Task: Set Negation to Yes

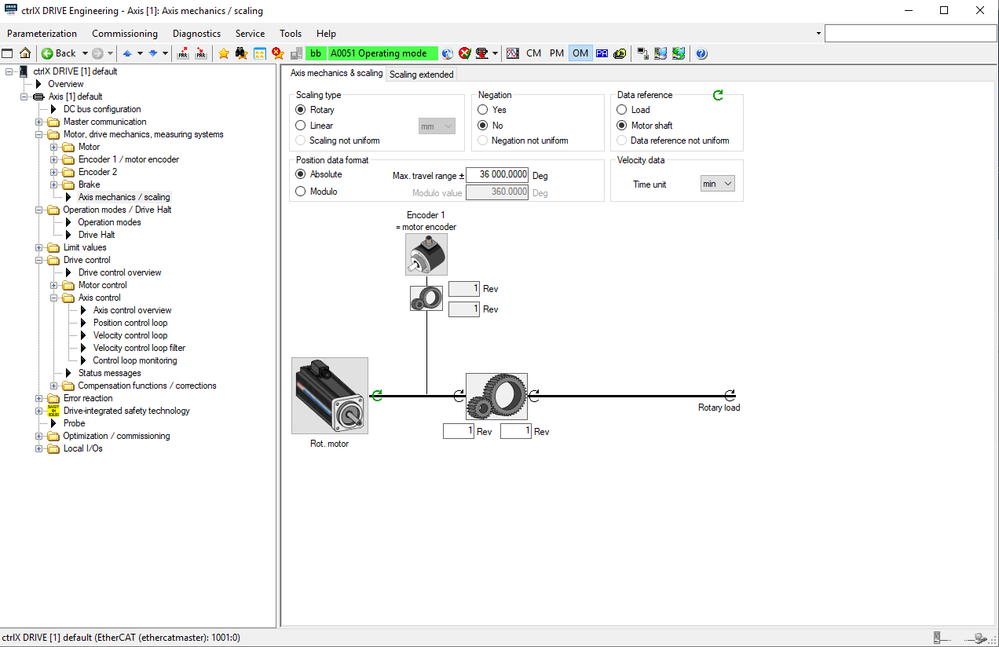Action: (x=483, y=110)
